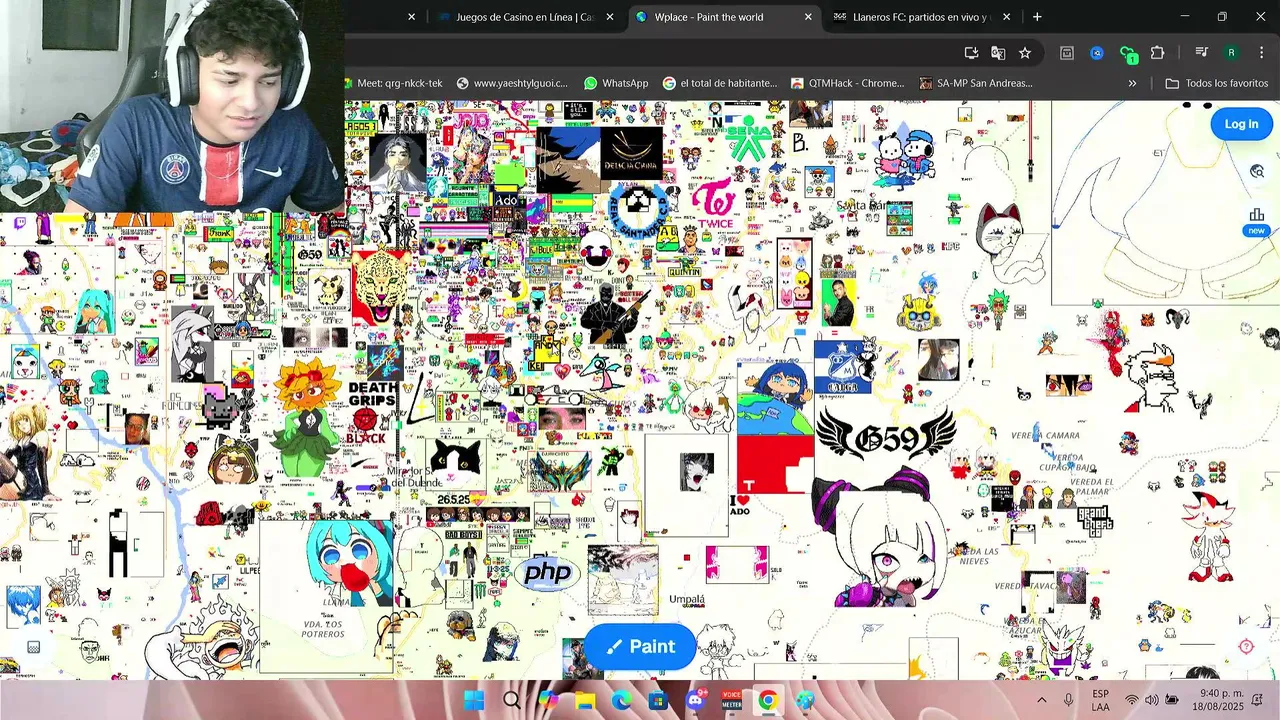Click the Google Chrome taskbar icon
Viewport: 1280px width, 720px height.
(768, 700)
